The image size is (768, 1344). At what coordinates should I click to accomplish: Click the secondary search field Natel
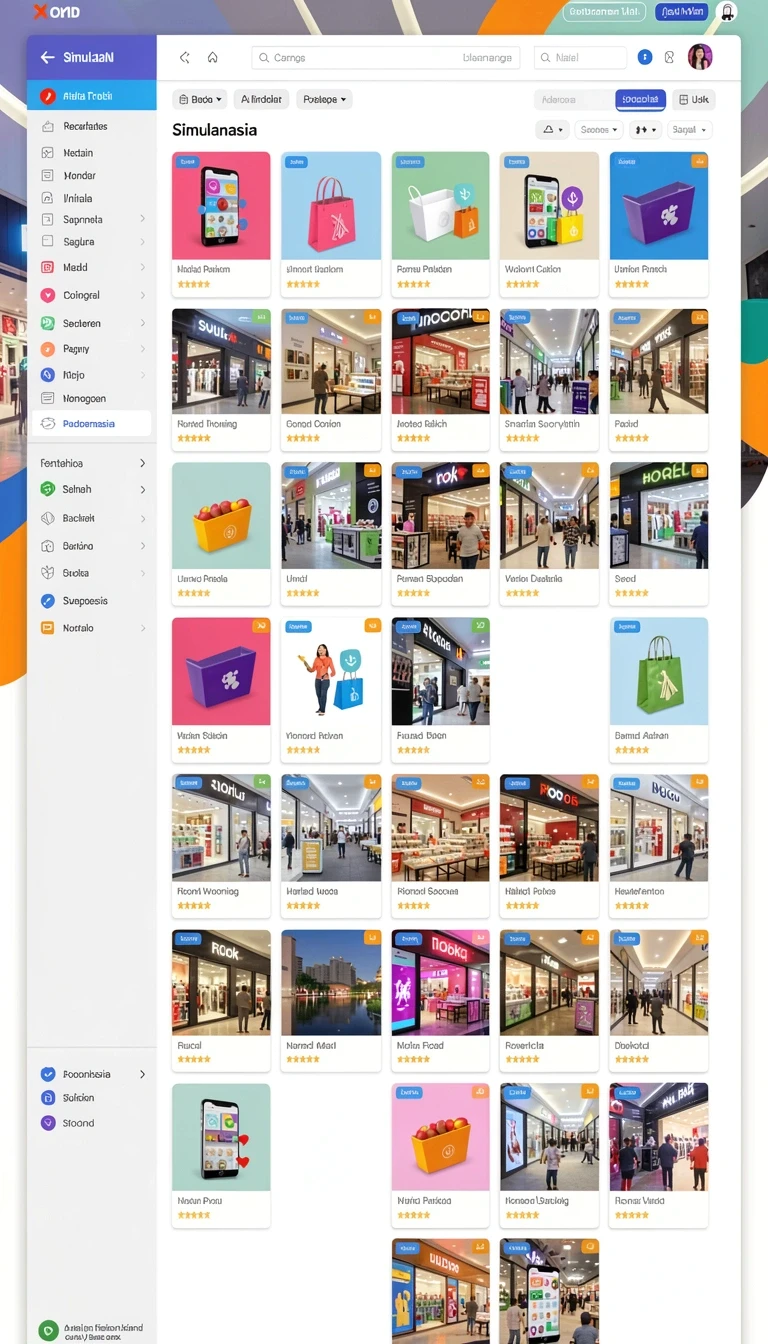pyautogui.click(x=580, y=58)
